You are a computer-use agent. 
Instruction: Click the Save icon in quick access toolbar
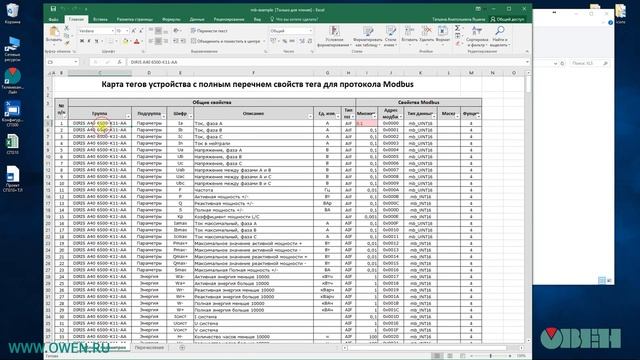click(53, 9)
